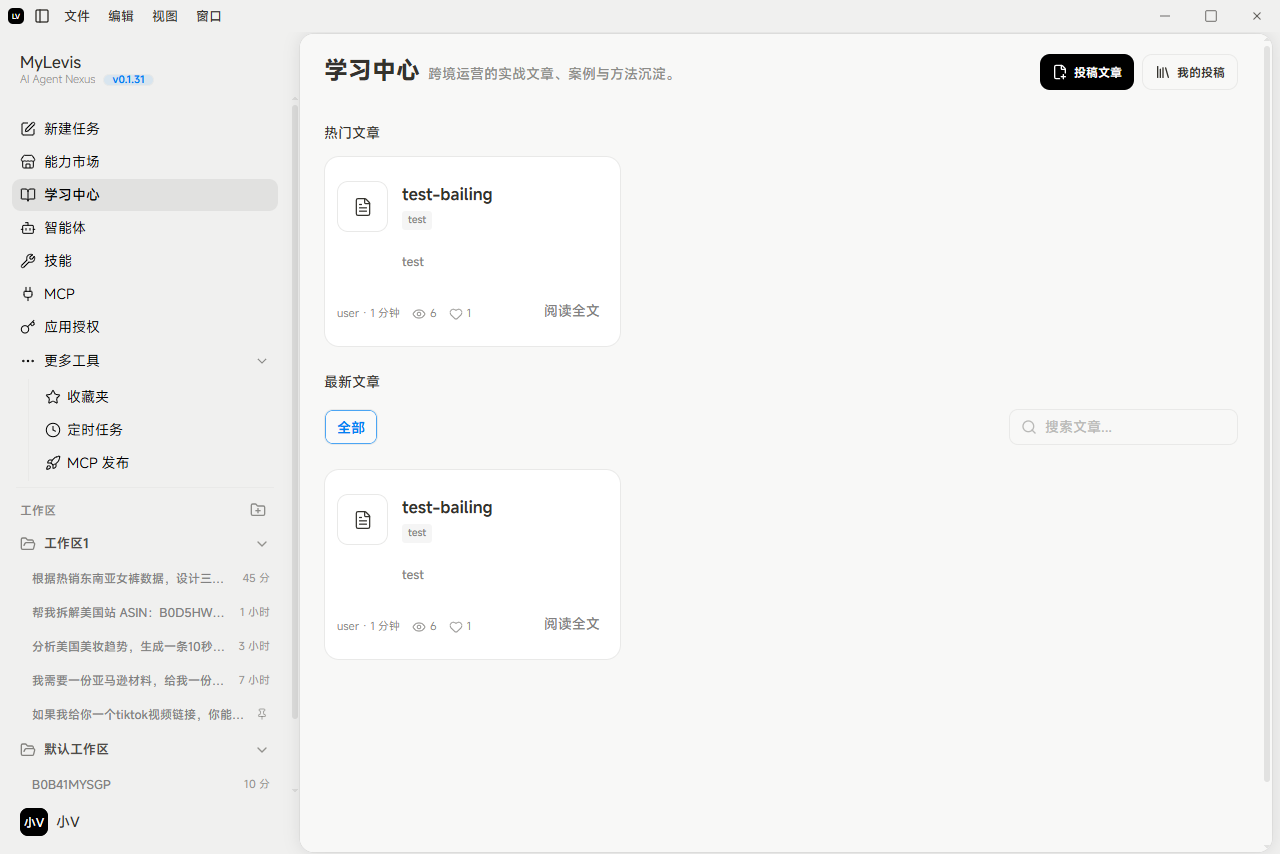
Task: Click the 投稿文章 button
Action: tap(1087, 72)
